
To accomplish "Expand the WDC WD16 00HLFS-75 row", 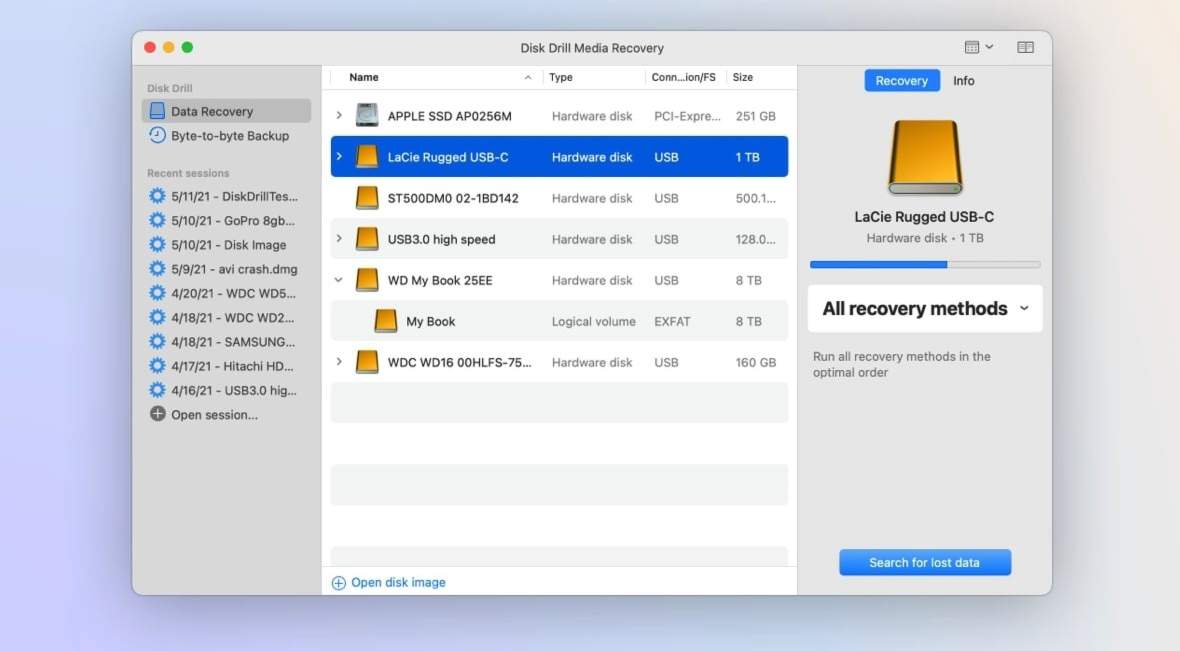I will click(x=339, y=362).
